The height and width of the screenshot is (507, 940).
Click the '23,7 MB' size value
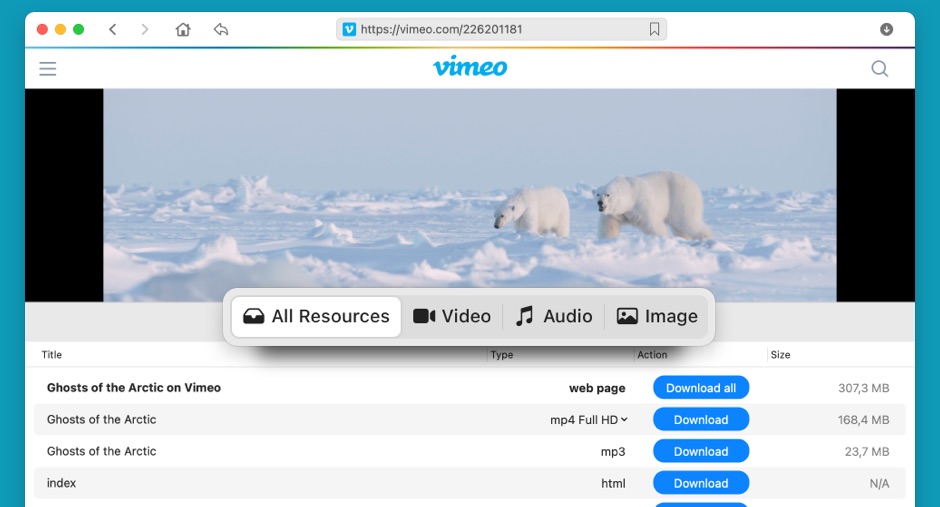click(x=867, y=452)
